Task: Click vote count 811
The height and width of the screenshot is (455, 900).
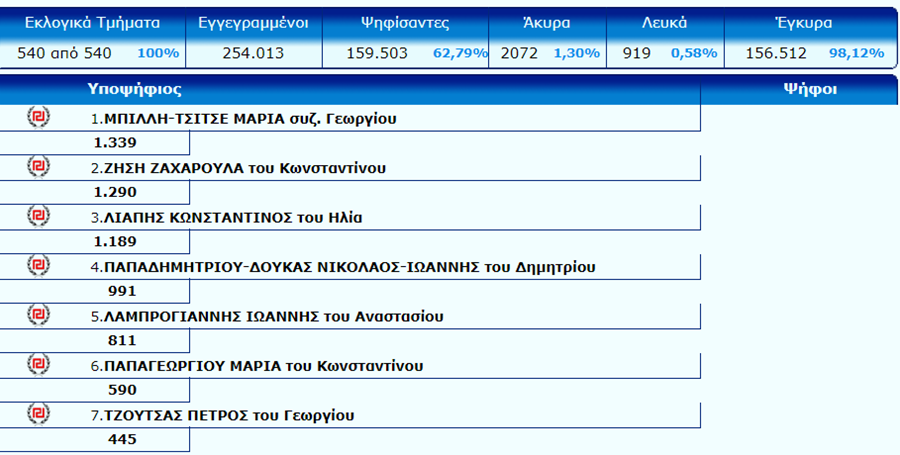Action: tap(122, 340)
